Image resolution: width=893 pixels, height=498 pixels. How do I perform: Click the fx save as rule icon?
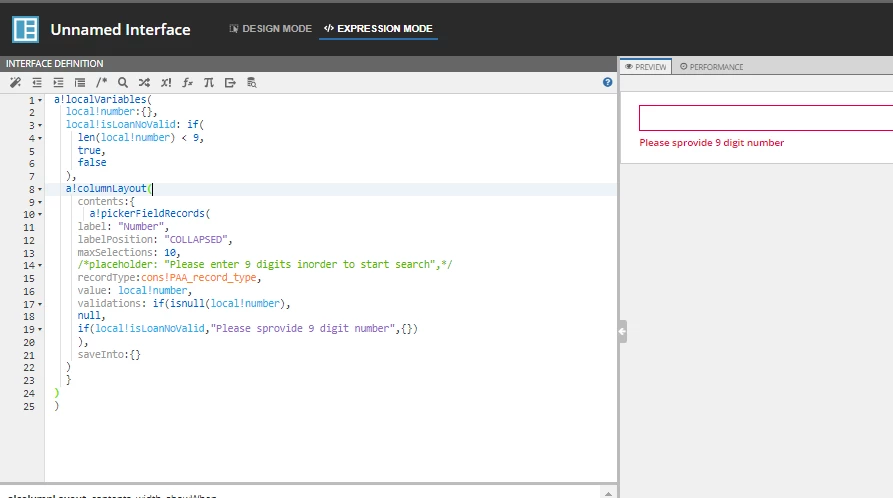187,83
